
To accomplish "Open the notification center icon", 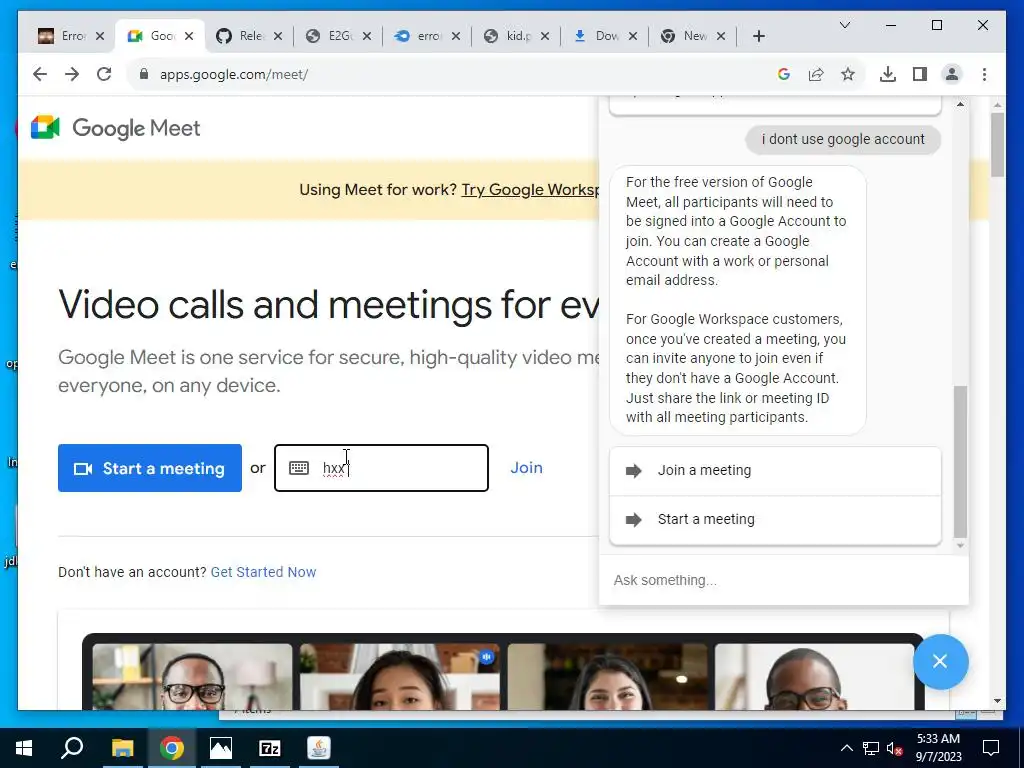I will [x=991, y=748].
